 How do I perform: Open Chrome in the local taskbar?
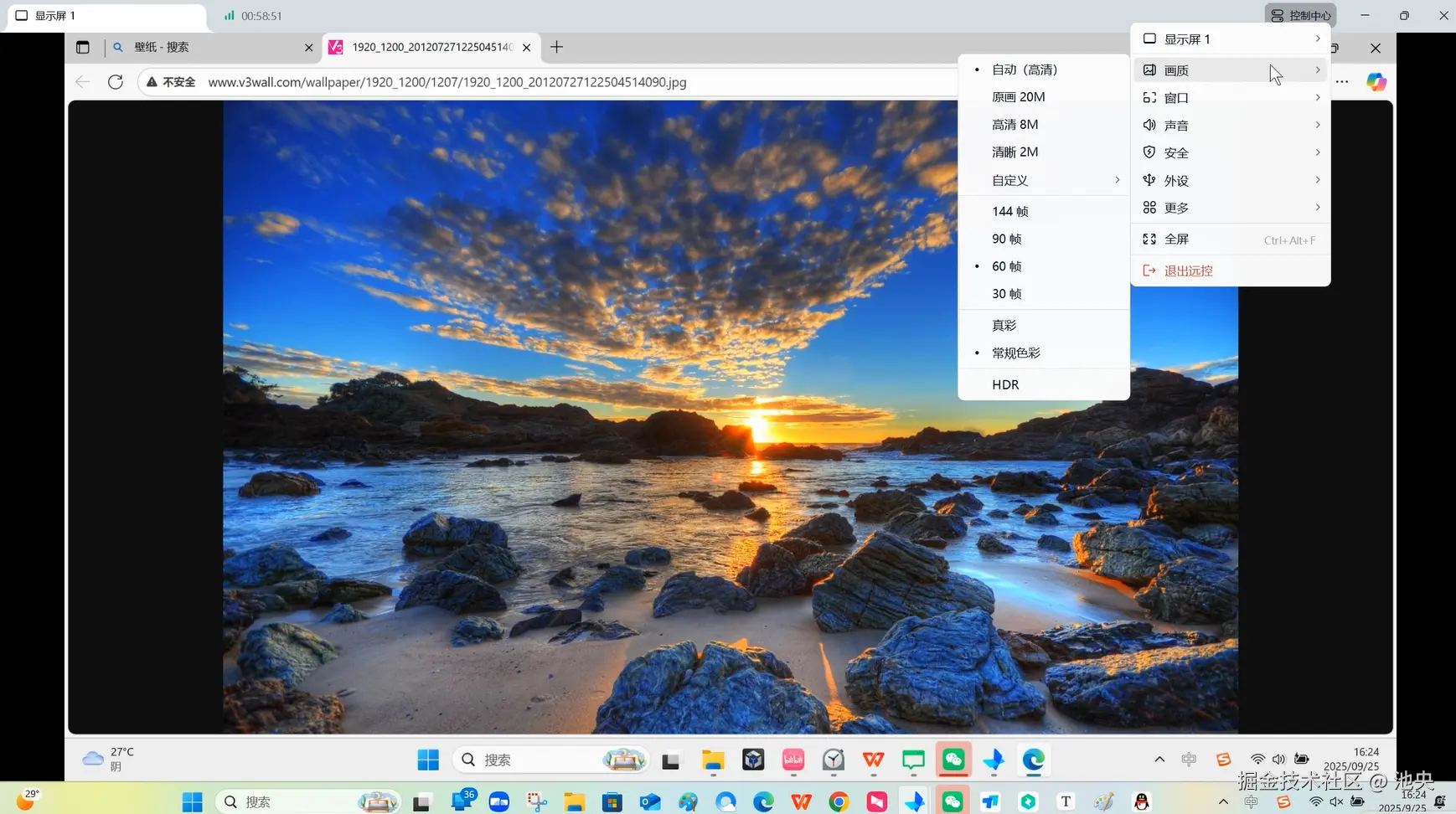[x=839, y=802]
